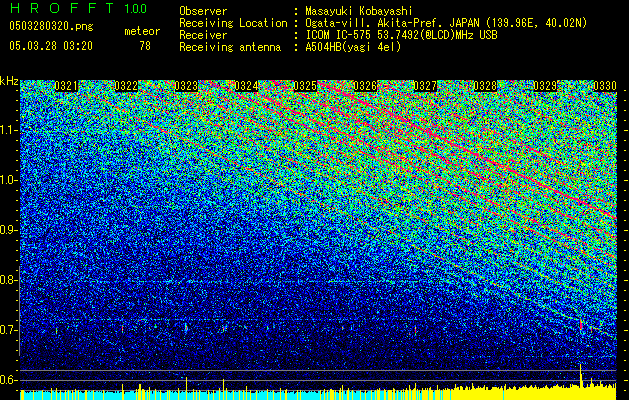
Task: Click the version number 1.0.0
Action: (135, 9)
